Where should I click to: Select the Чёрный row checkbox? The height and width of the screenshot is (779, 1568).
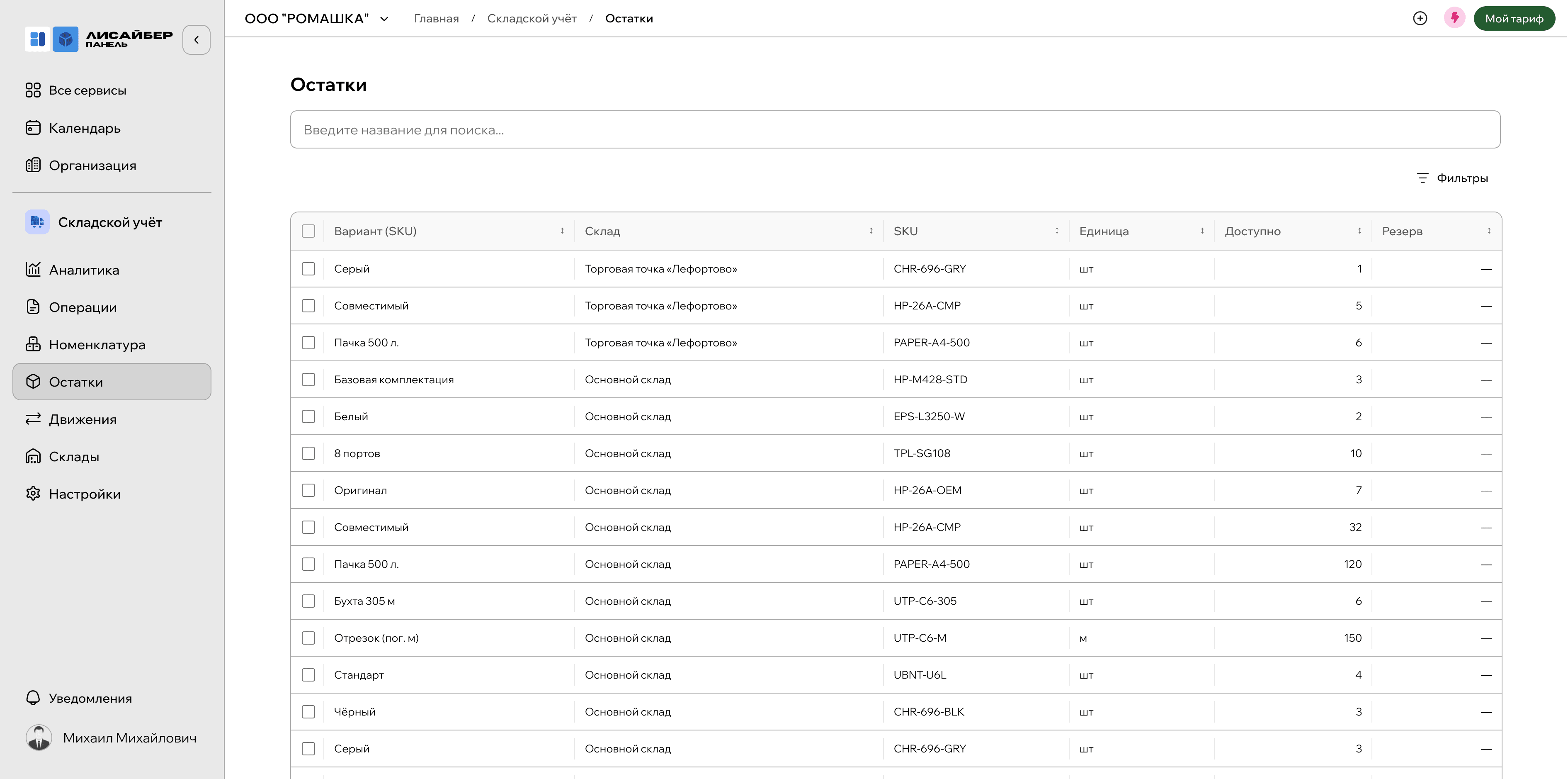(308, 712)
